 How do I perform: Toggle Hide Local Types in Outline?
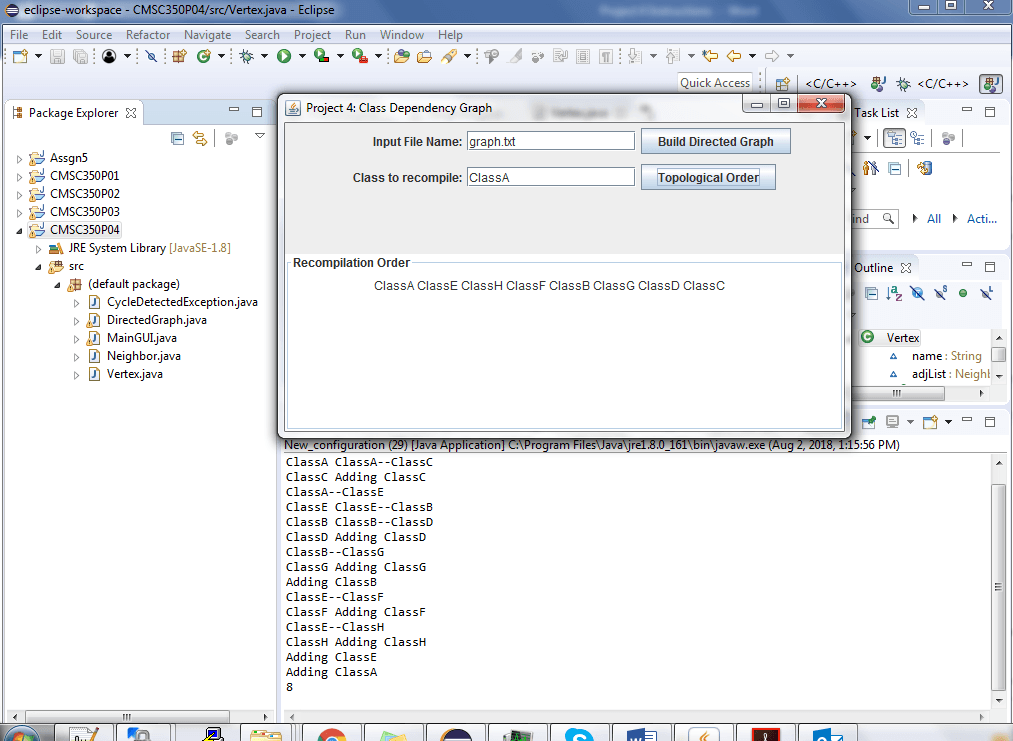click(x=986, y=294)
